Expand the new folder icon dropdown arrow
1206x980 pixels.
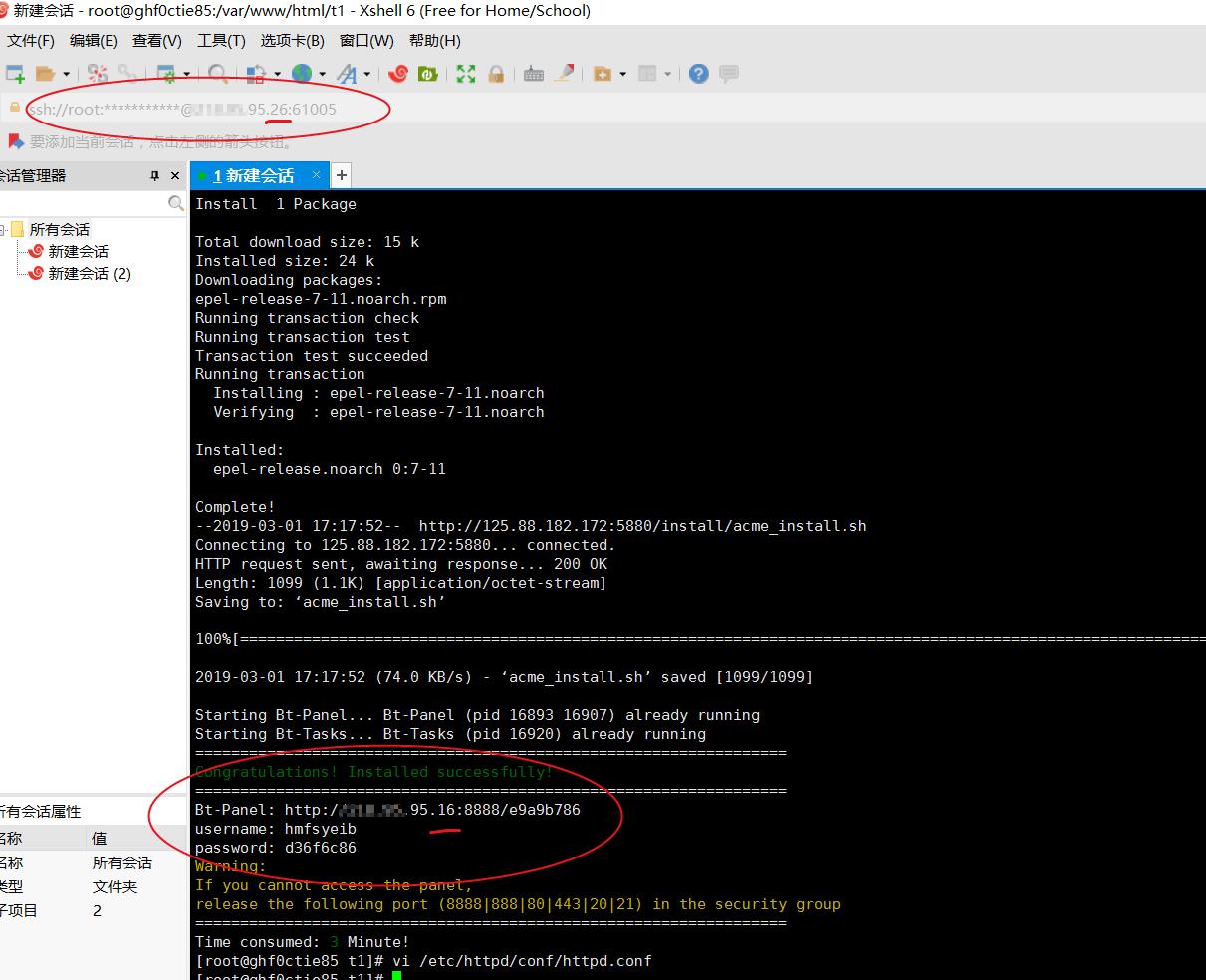point(622,74)
